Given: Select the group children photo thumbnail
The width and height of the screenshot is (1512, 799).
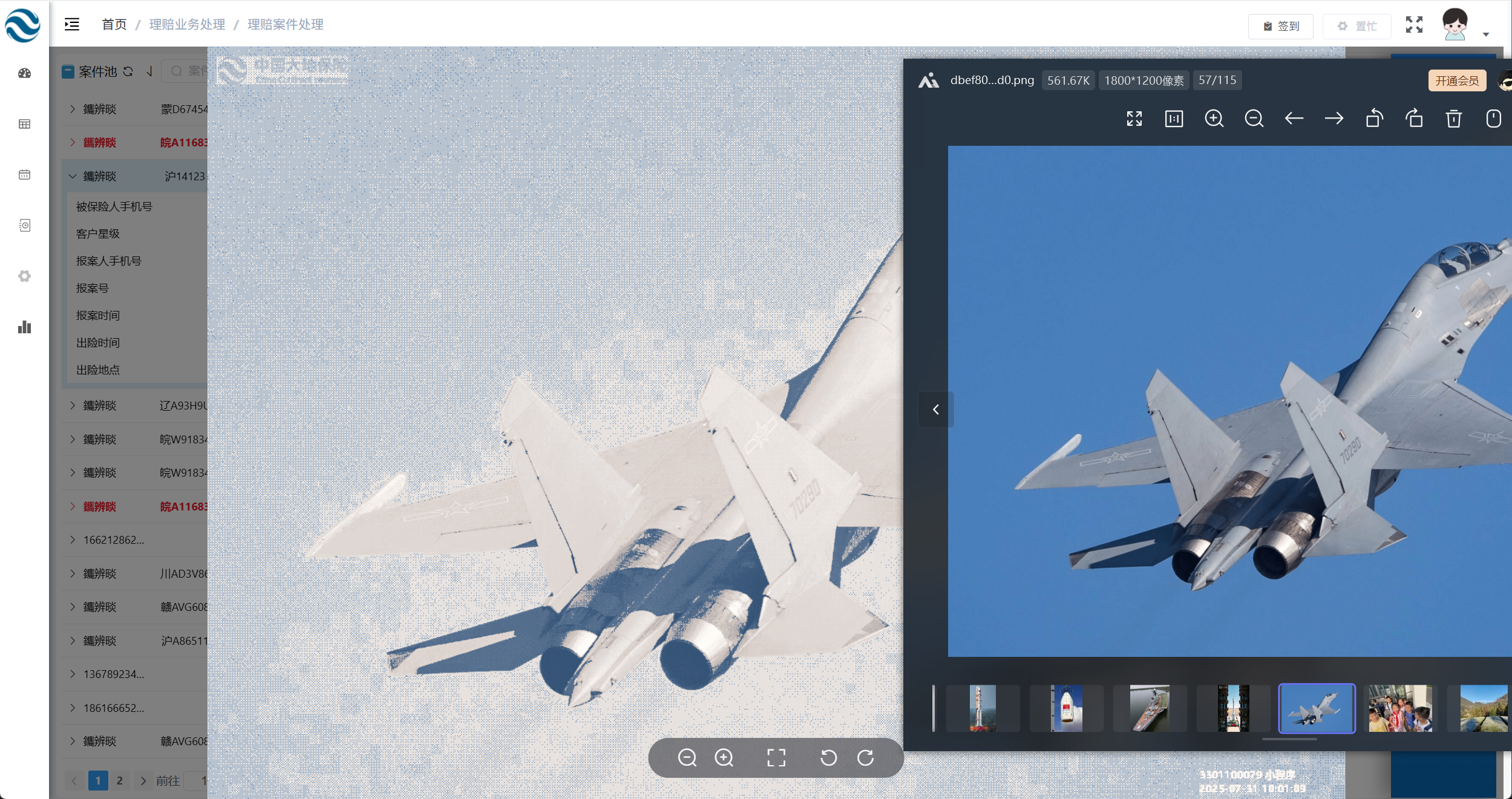Looking at the screenshot, I should click(x=1400, y=709).
